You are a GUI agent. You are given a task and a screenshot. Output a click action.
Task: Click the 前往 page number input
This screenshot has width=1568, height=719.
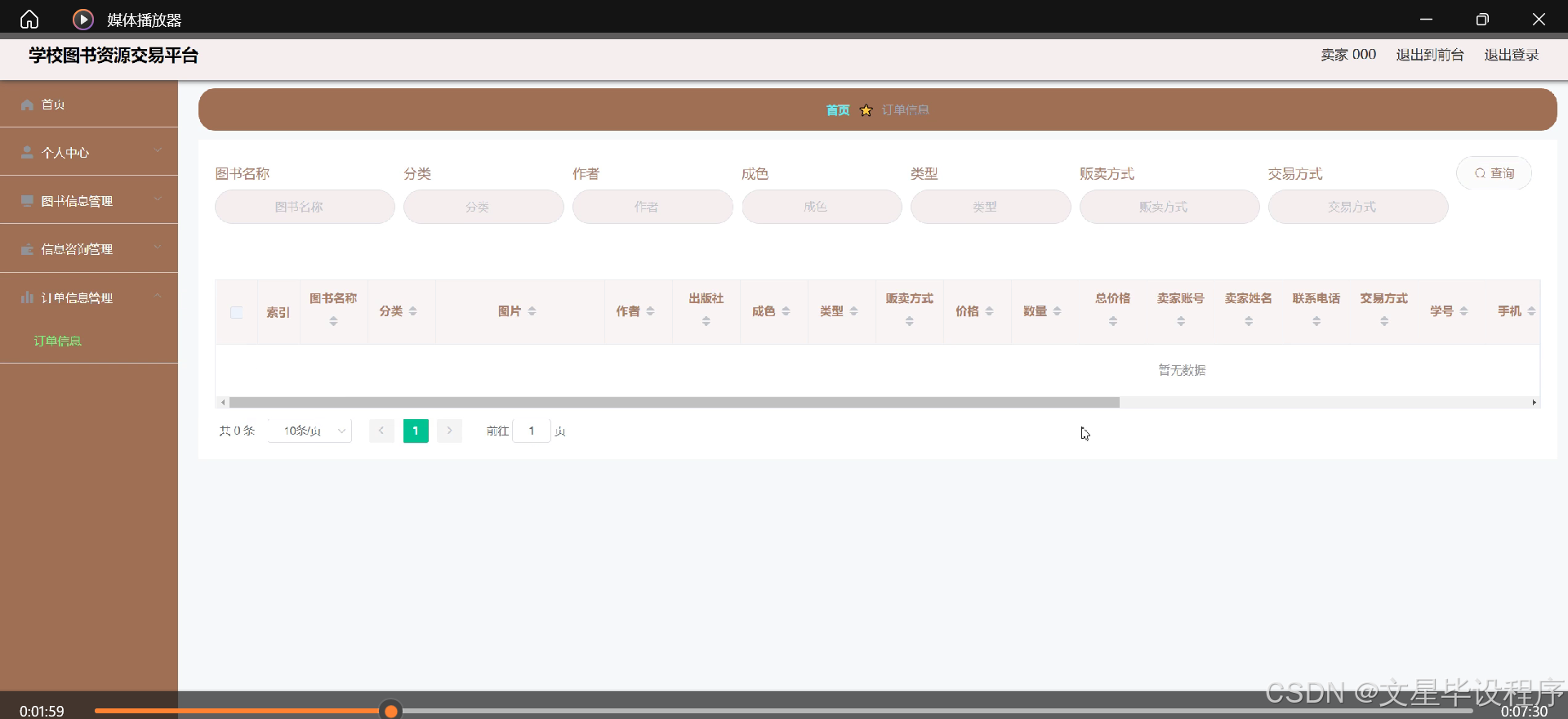coord(532,431)
